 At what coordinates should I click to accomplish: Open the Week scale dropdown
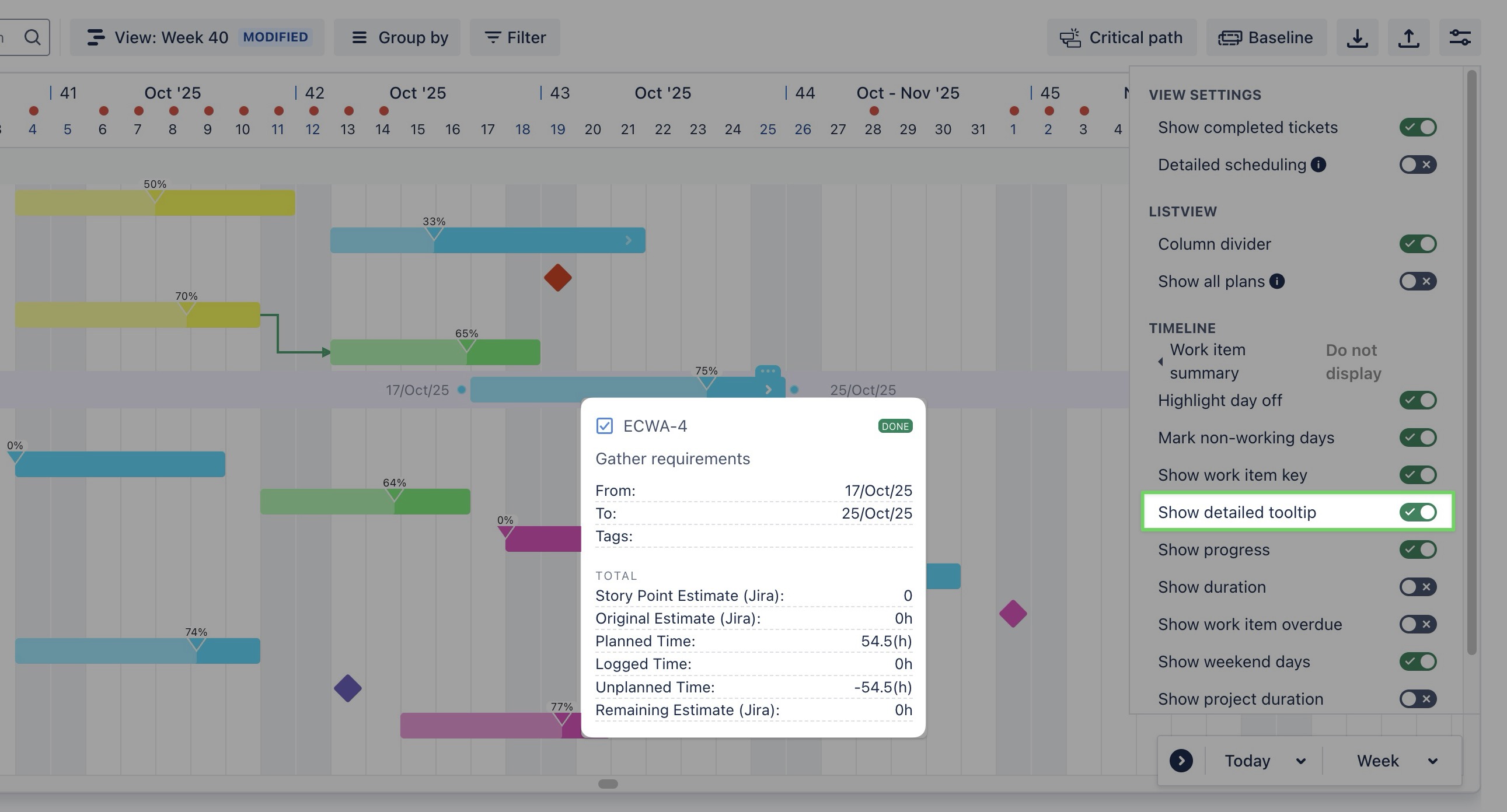click(1397, 761)
